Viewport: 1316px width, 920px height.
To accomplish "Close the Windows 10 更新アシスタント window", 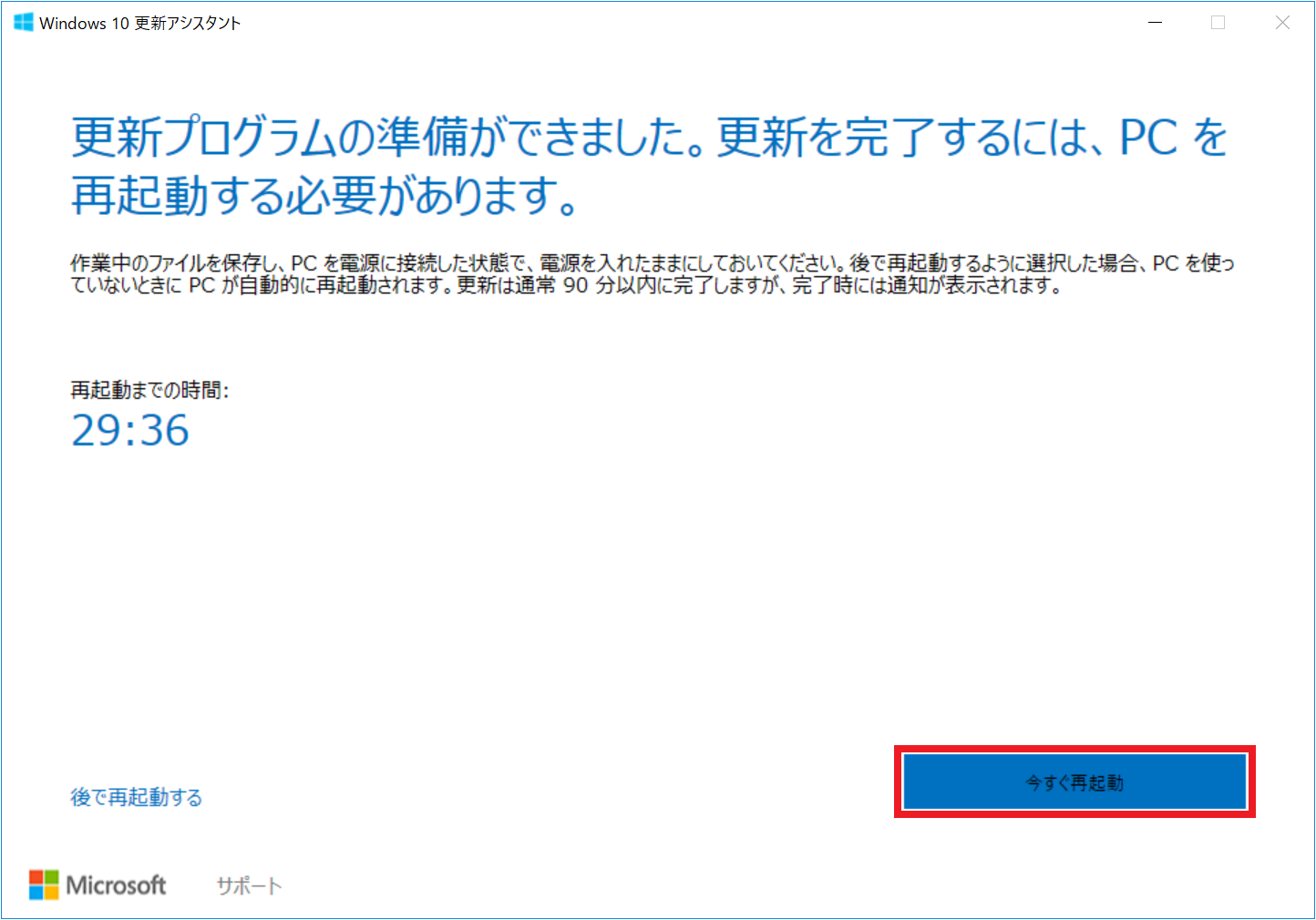I will click(x=1282, y=23).
